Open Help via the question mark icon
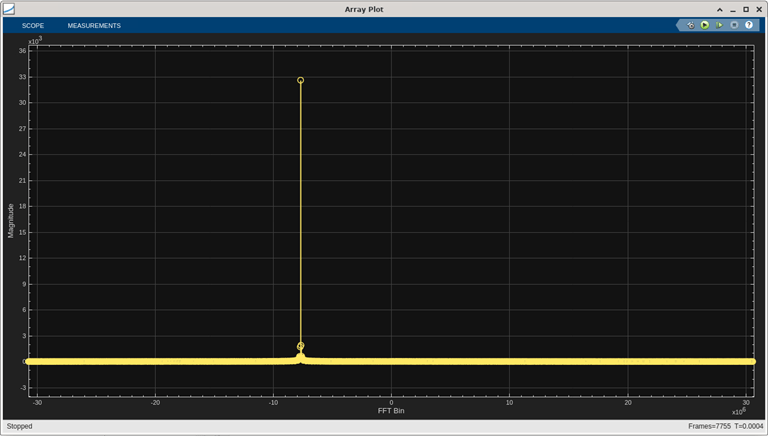This screenshot has height=436, width=768. 748,25
